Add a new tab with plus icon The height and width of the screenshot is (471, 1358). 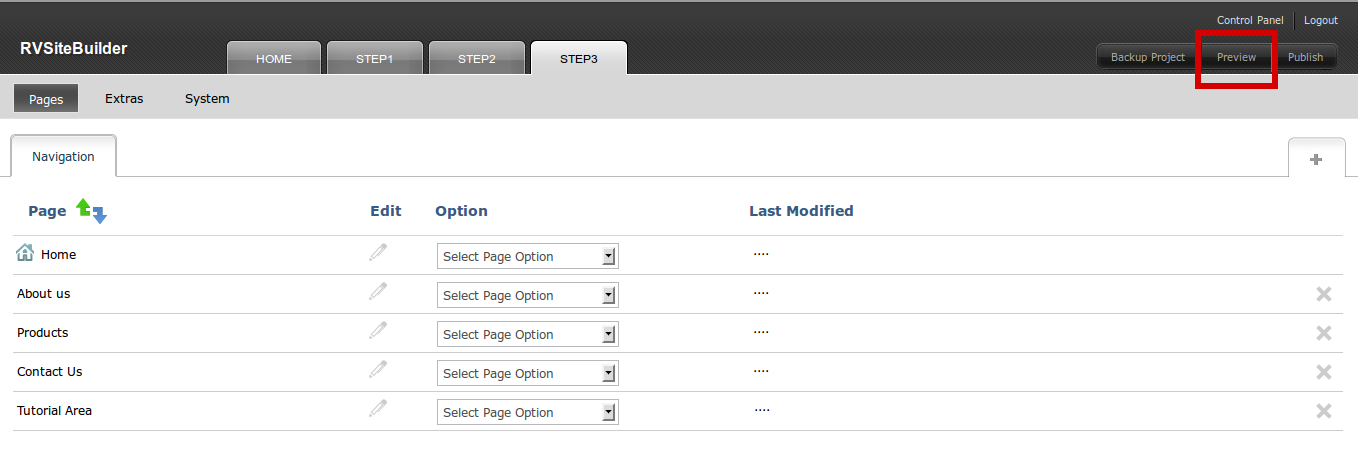tap(1316, 159)
